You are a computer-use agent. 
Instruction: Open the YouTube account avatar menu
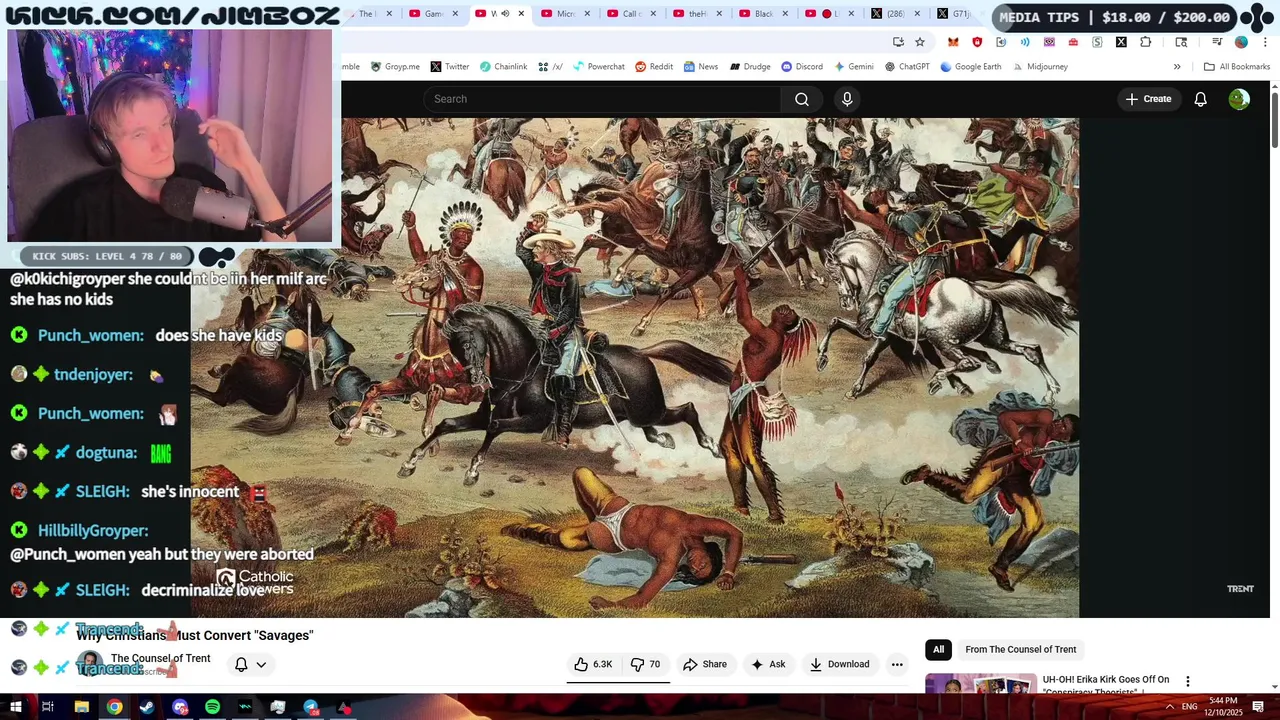click(x=1239, y=99)
